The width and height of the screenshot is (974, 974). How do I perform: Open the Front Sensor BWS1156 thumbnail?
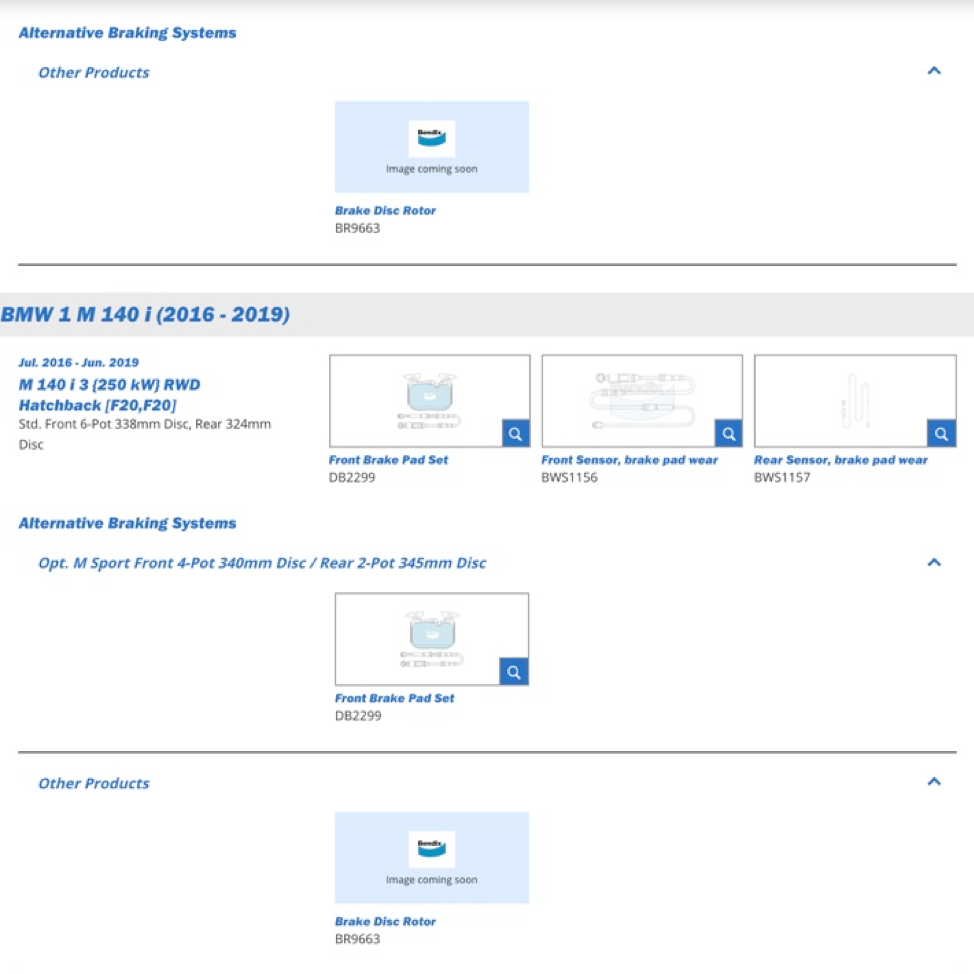tap(642, 401)
